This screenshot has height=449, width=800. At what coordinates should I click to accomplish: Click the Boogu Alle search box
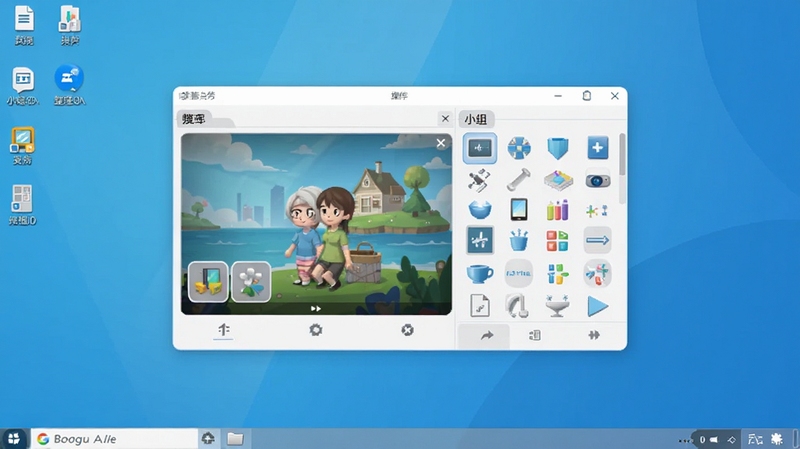point(115,439)
